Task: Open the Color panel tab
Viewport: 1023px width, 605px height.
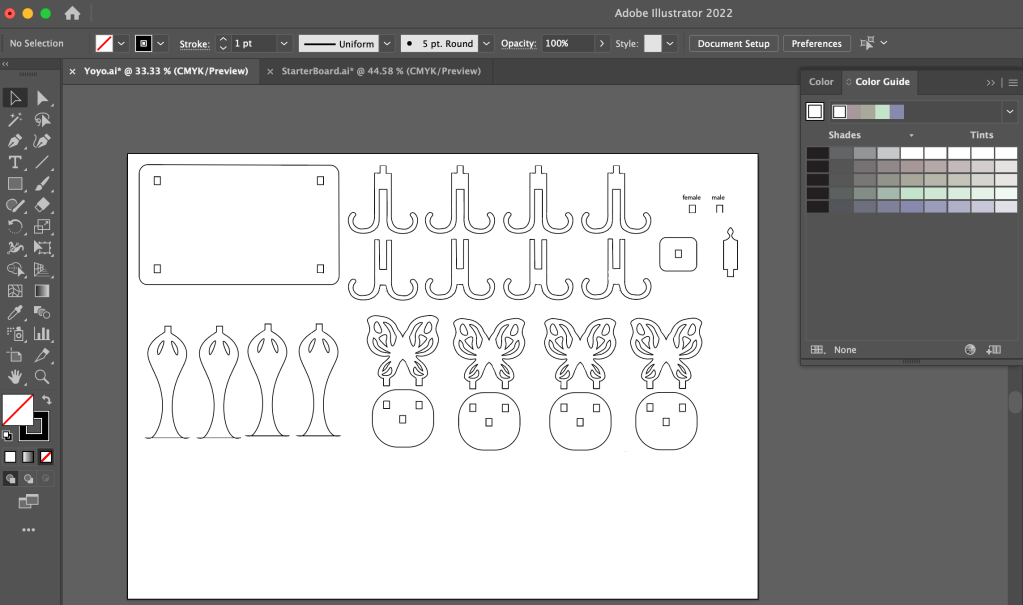Action: coord(821,82)
